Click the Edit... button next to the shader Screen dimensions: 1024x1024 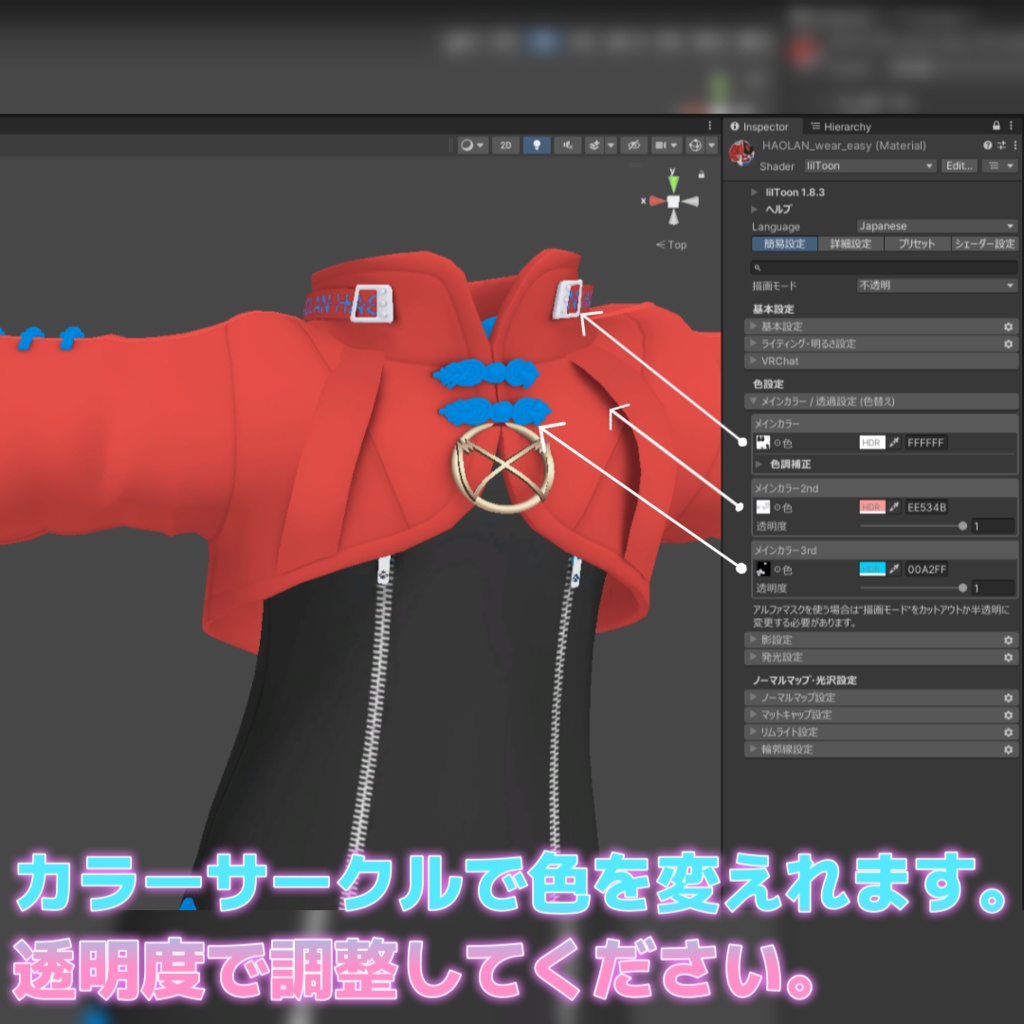tap(959, 166)
